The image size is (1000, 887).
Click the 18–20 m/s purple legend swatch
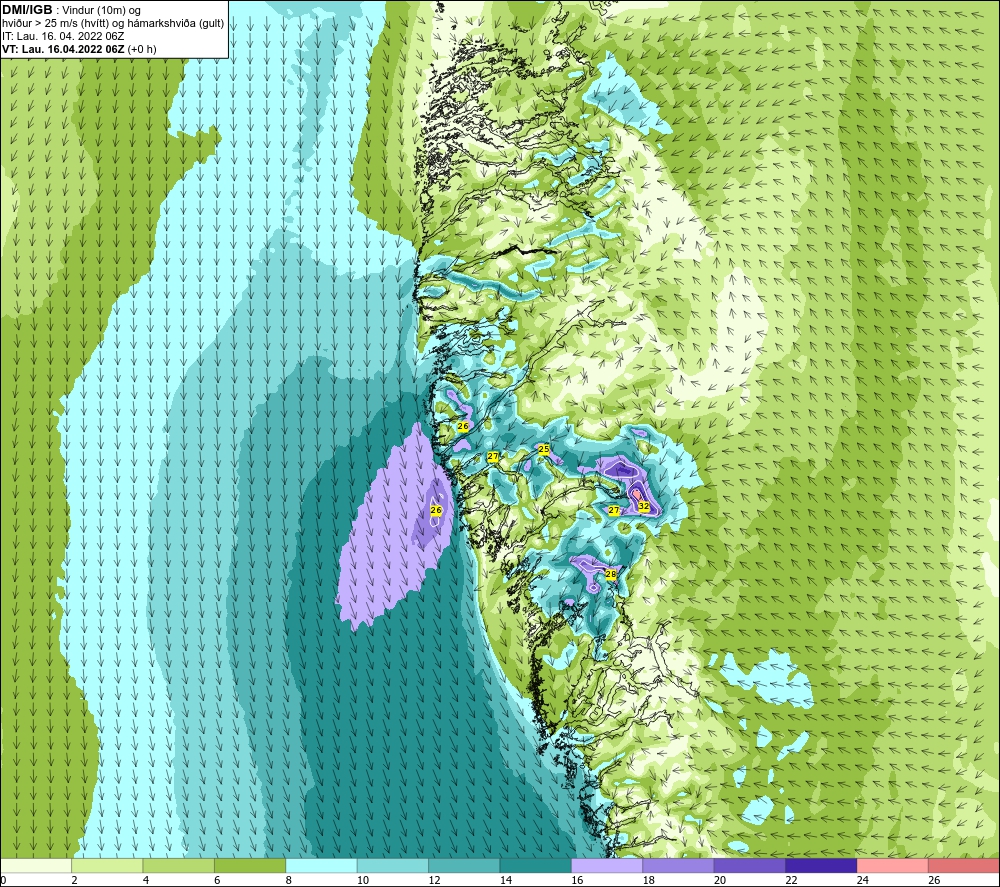coord(679,865)
